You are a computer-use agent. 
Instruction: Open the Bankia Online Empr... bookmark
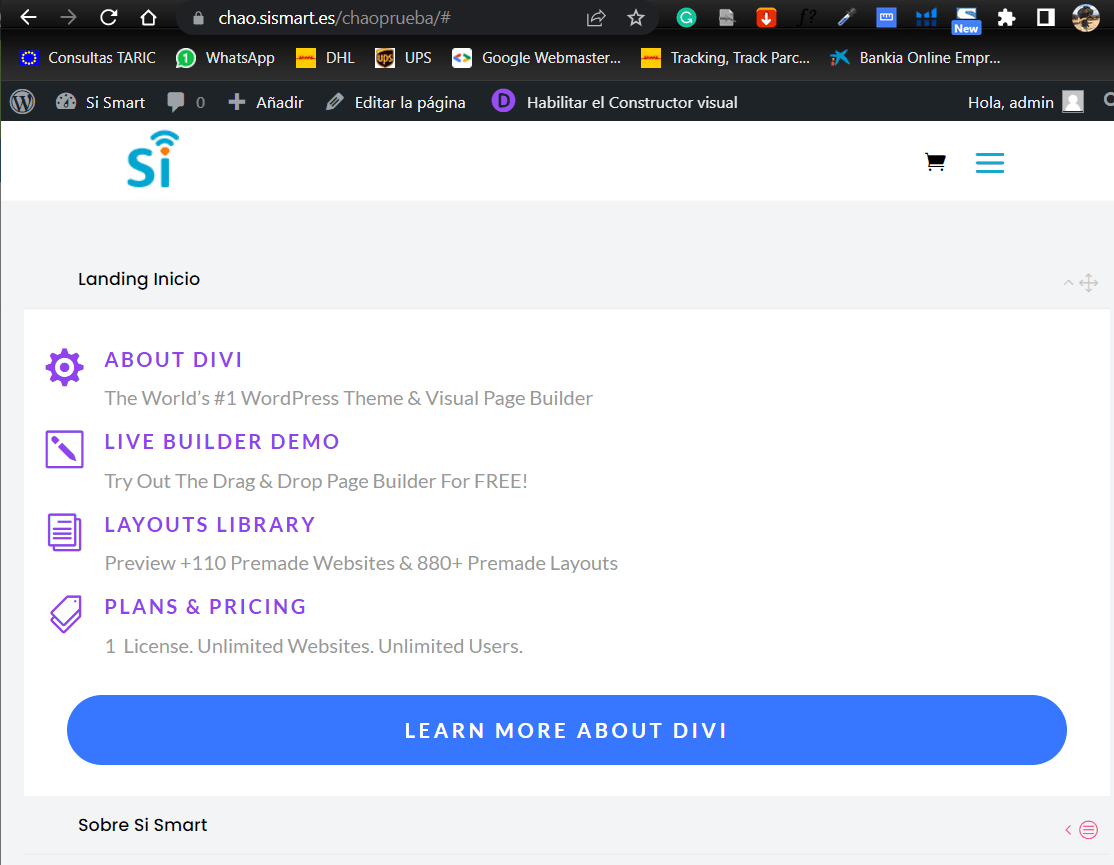click(x=915, y=58)
